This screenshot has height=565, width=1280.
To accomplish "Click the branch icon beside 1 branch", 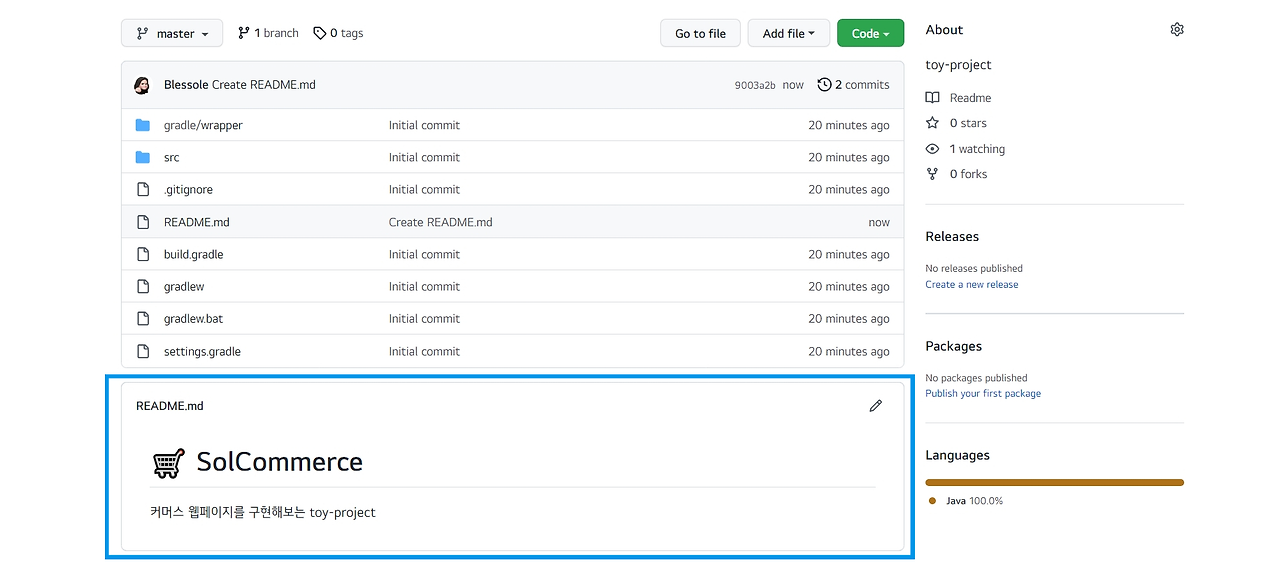I will (244, 33).
